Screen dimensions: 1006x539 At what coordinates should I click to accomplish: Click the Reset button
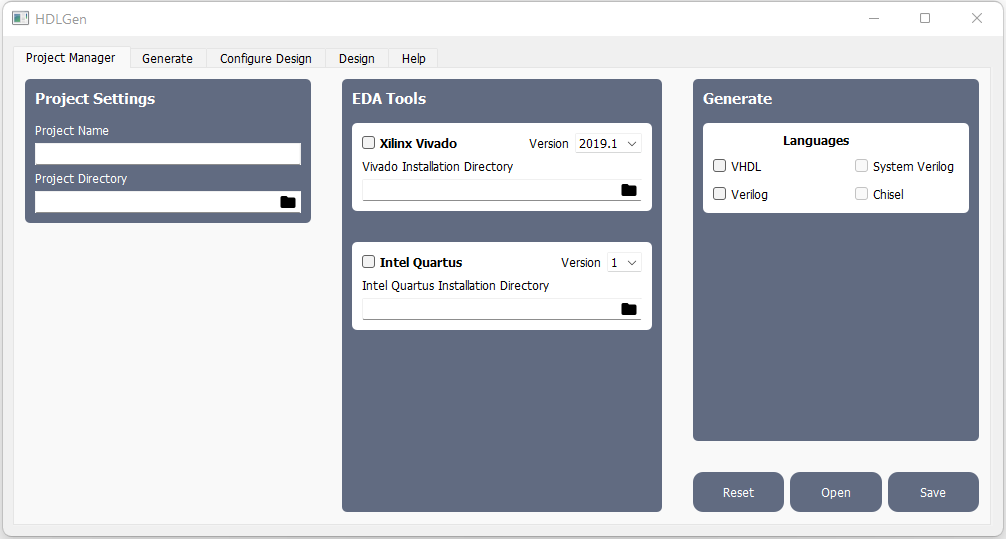pos(738,492)
